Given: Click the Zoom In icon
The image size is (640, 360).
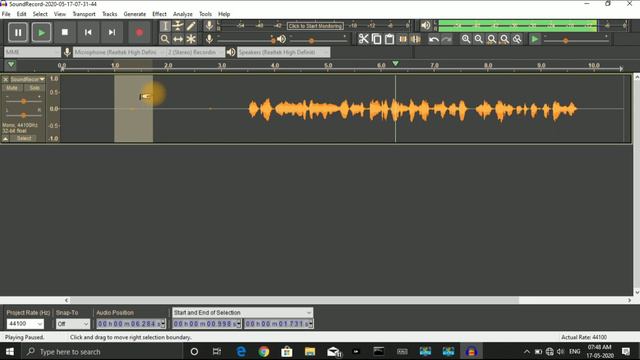Looking at the screenshot, I should [466, 39].
